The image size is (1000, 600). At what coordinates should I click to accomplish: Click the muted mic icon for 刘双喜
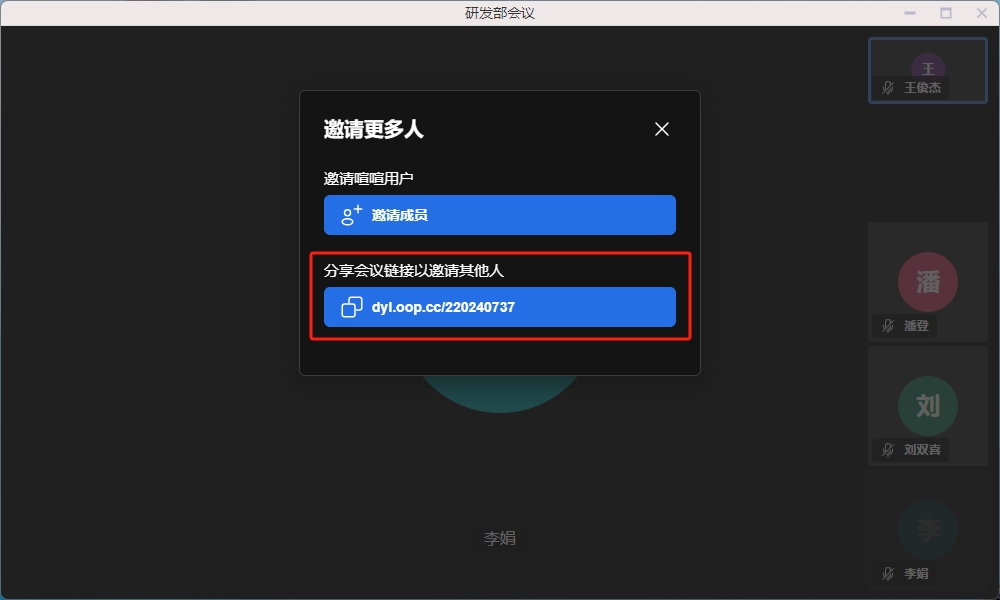tap(888, 450)
